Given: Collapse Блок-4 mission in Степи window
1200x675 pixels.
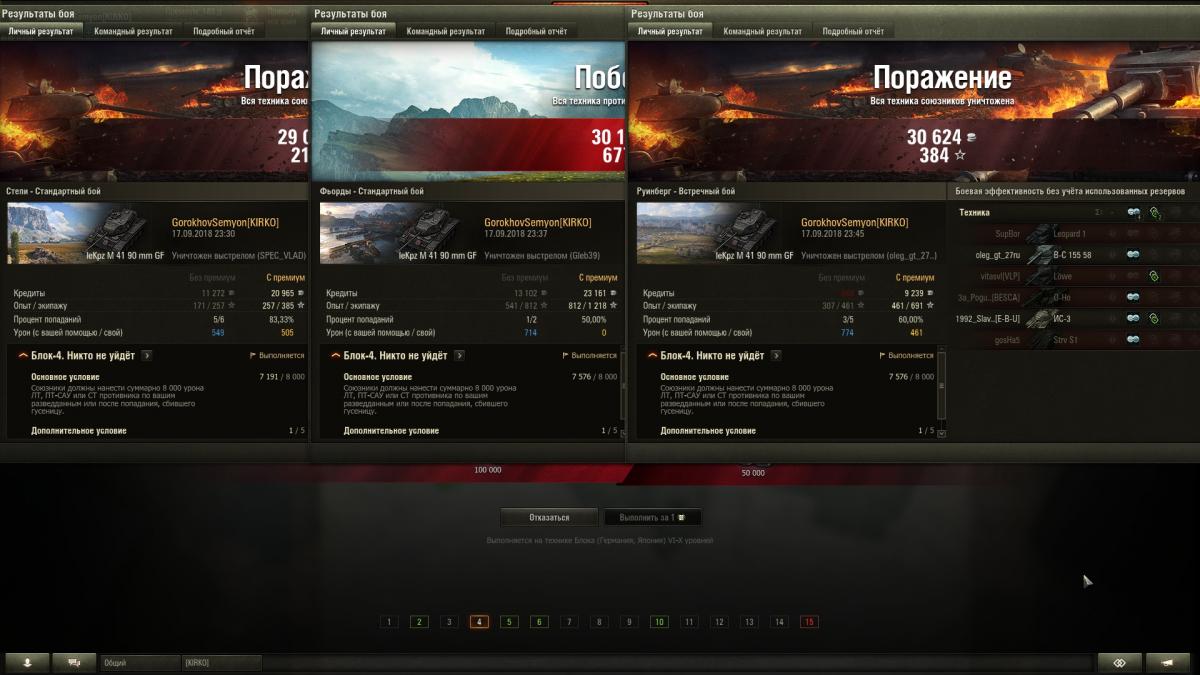Looking at the screenshot, I should point(23,355).
